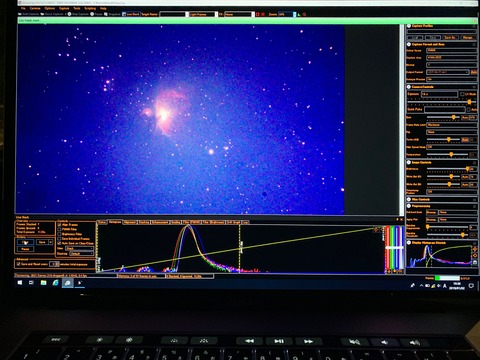The image size is (480, 360).
Task: Open the Save button dropdown arrow
Action: [51, 242]
